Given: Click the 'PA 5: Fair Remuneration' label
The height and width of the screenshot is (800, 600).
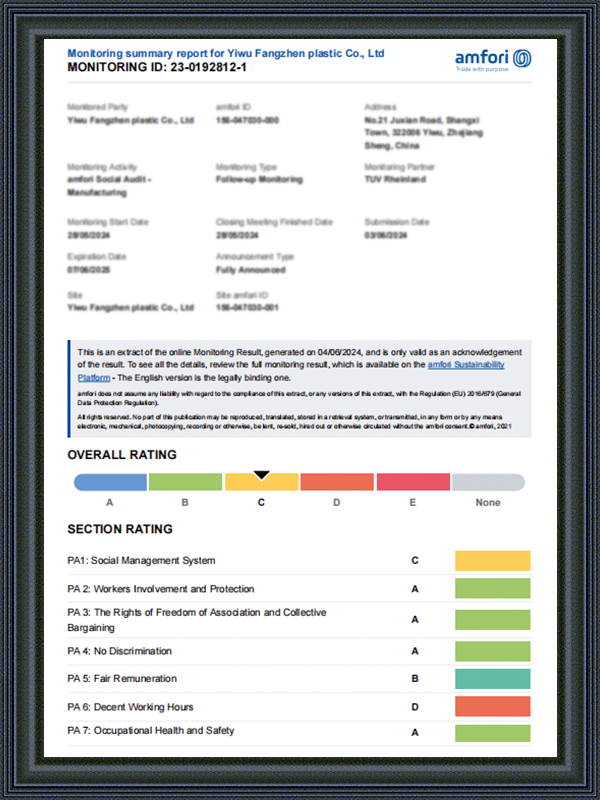Looking at the screenshot, I should (122, 679).
